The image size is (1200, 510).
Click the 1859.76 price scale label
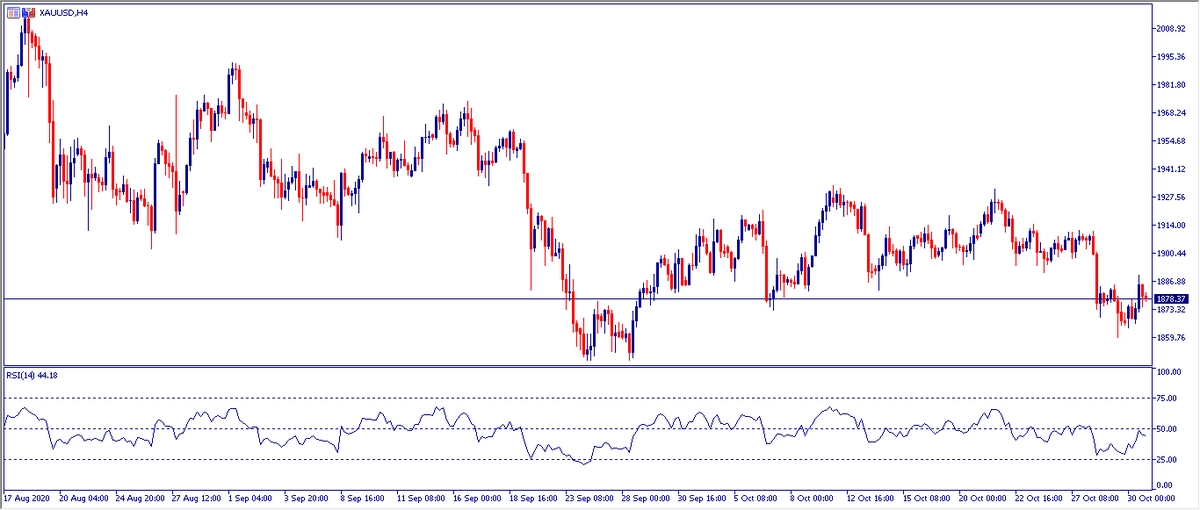(x=1170, y=338)
